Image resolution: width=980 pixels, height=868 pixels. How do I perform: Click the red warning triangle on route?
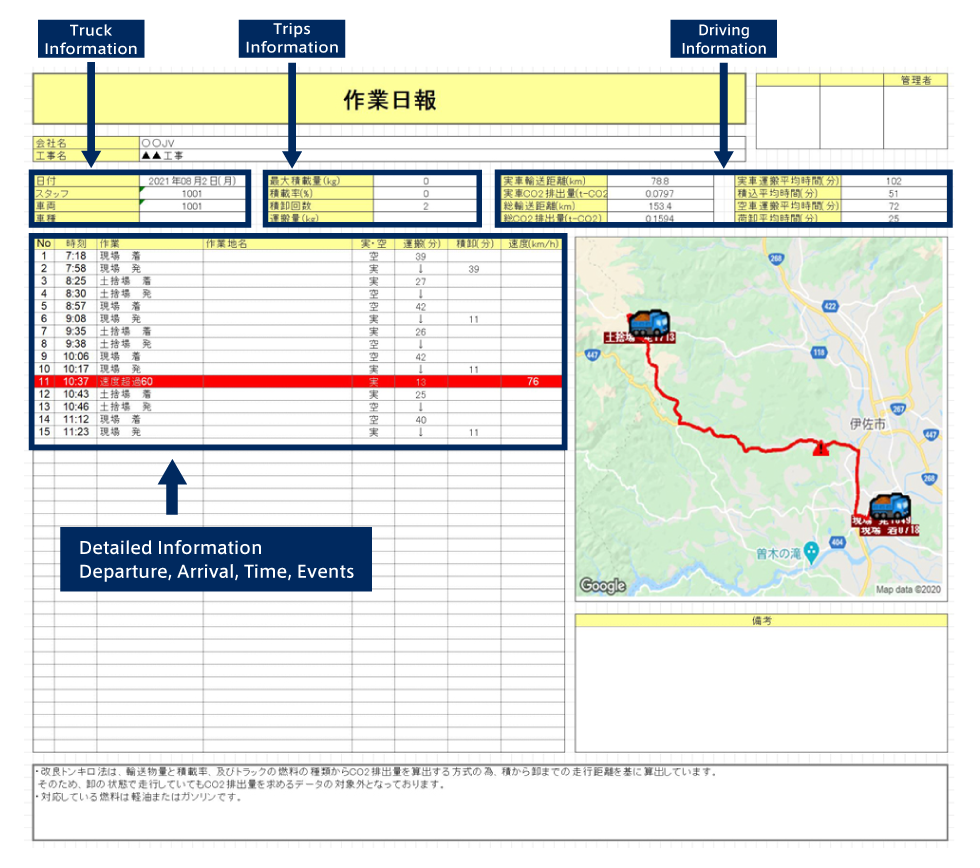[x=822, y=449]
